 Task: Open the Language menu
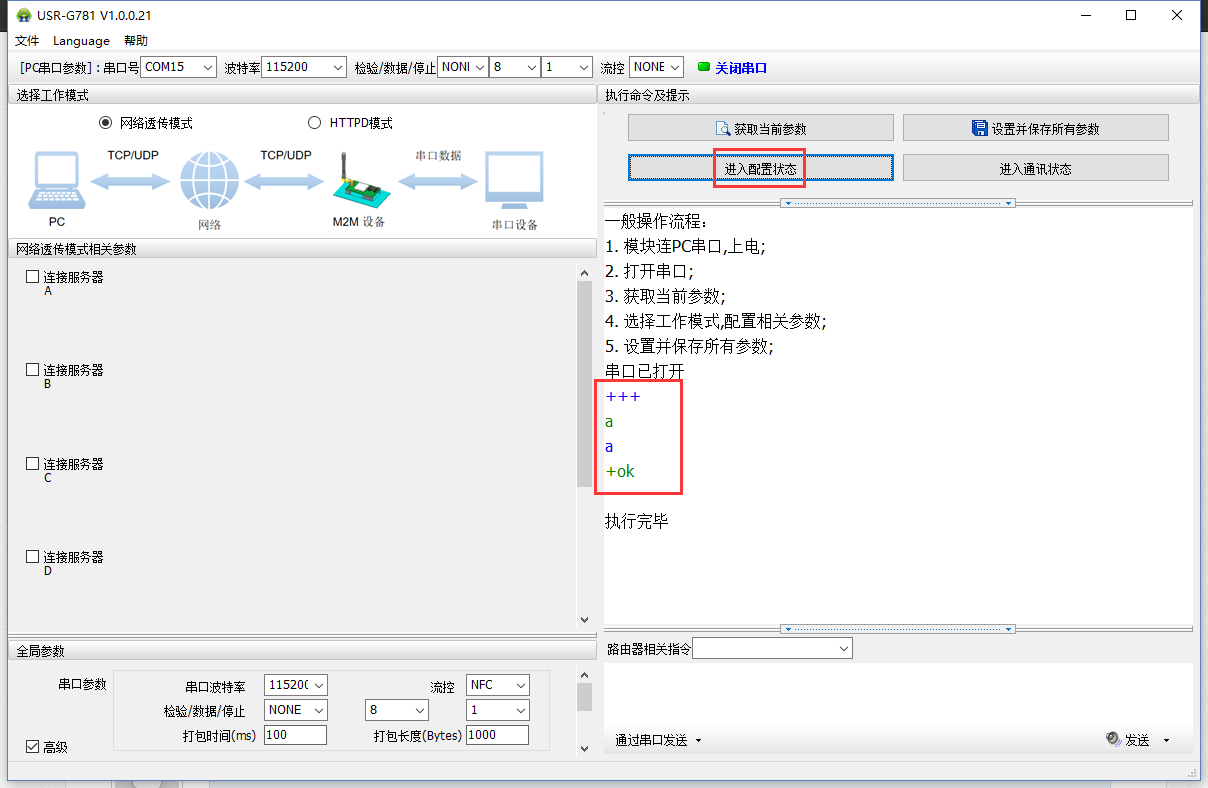pos(81,41)
